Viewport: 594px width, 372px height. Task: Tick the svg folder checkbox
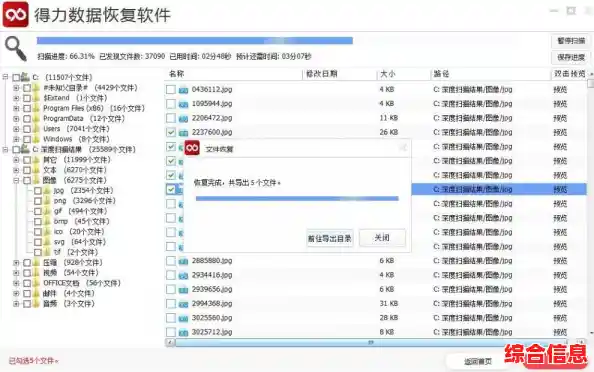tap(38, 242)
